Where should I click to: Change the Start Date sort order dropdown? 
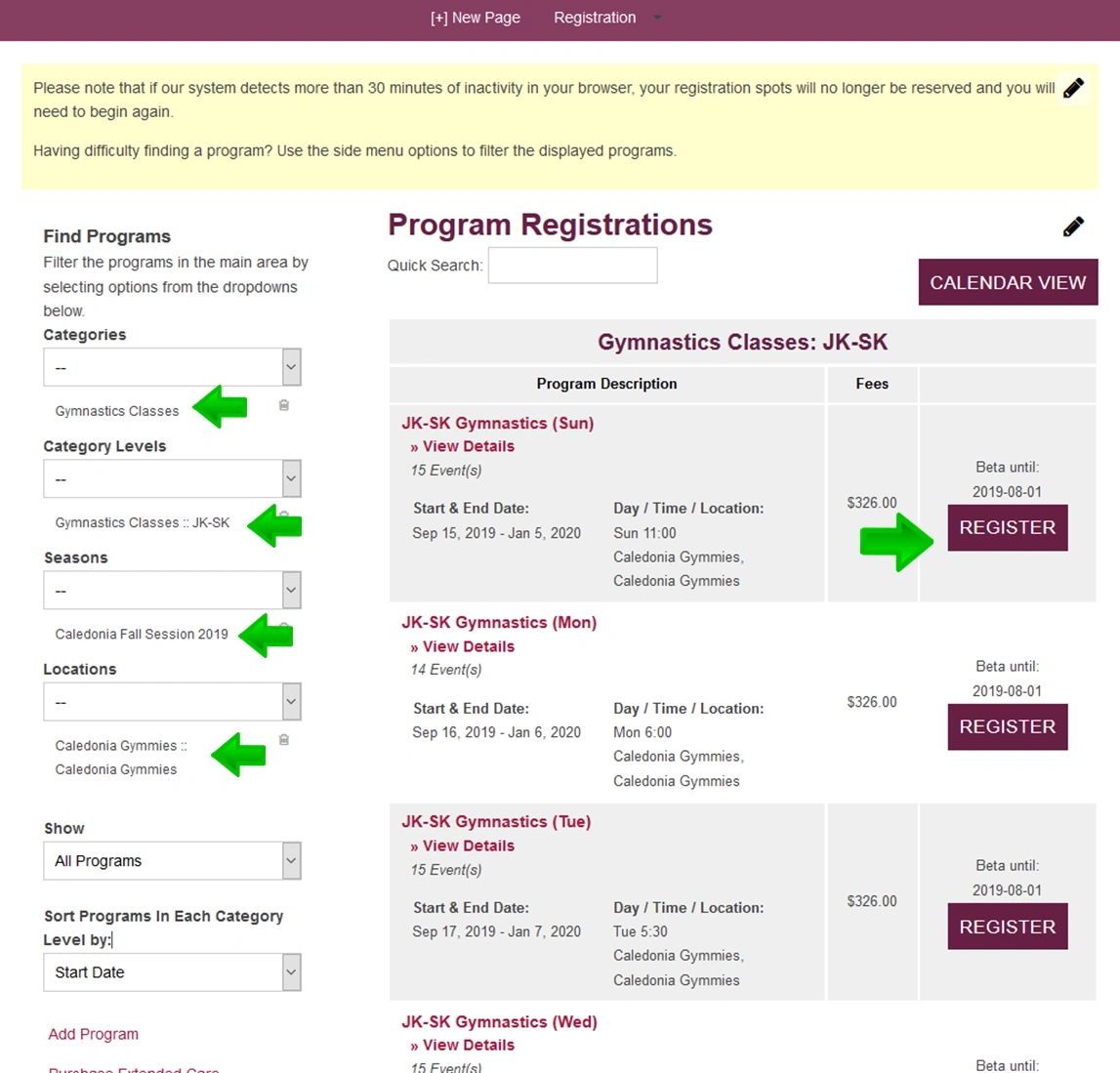(x=172, y=972)
